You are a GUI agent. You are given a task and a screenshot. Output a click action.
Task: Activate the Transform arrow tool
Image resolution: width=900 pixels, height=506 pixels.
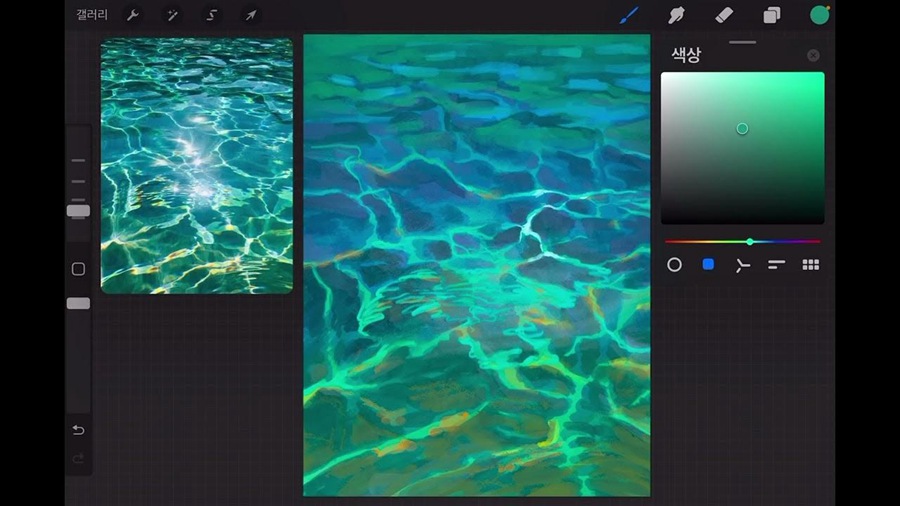pyautogui.click(x=251, y=15)
